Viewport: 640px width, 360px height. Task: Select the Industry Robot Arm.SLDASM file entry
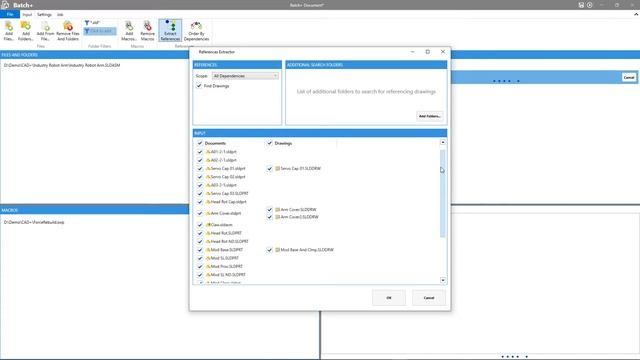click(62, 65)
